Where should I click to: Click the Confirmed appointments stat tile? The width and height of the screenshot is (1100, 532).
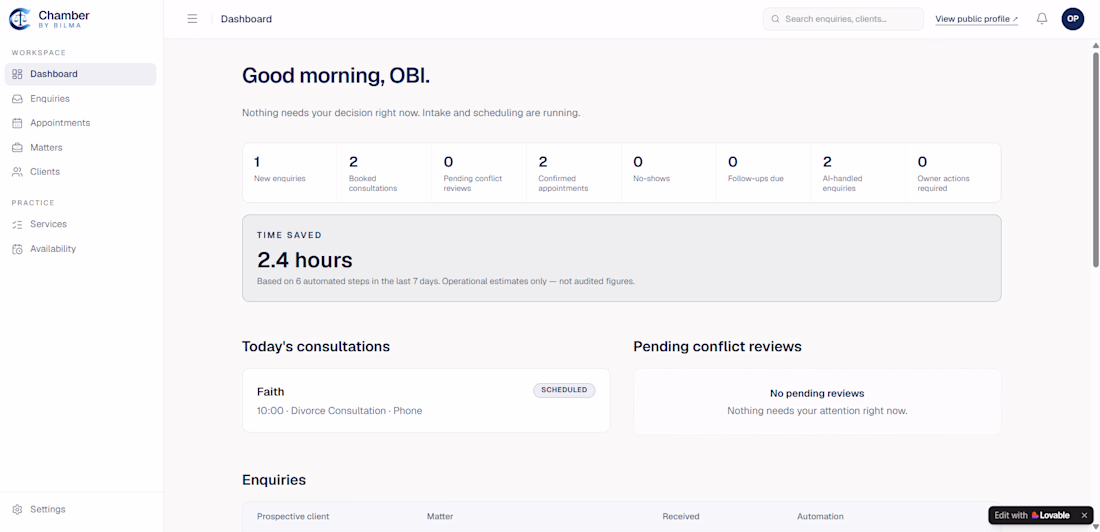click(573, 173)
